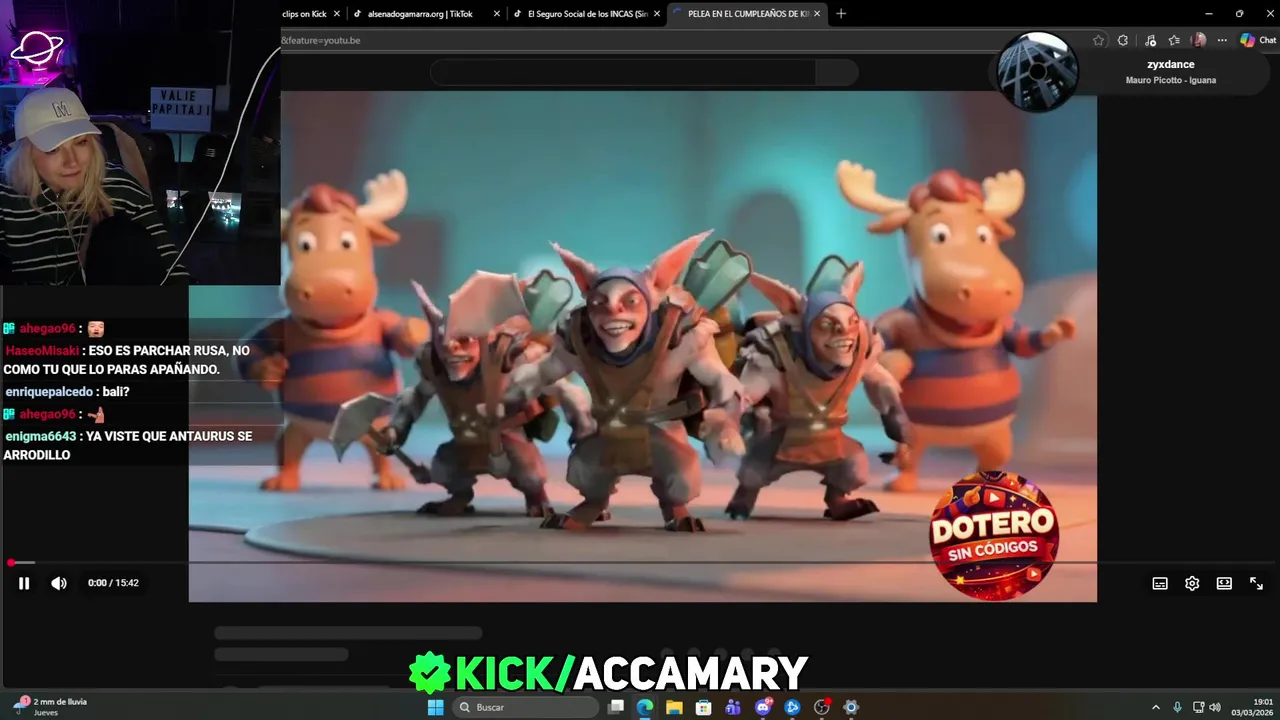Bookmark this page with the star icon
1280x720 pixels.
pos(1098,40)
